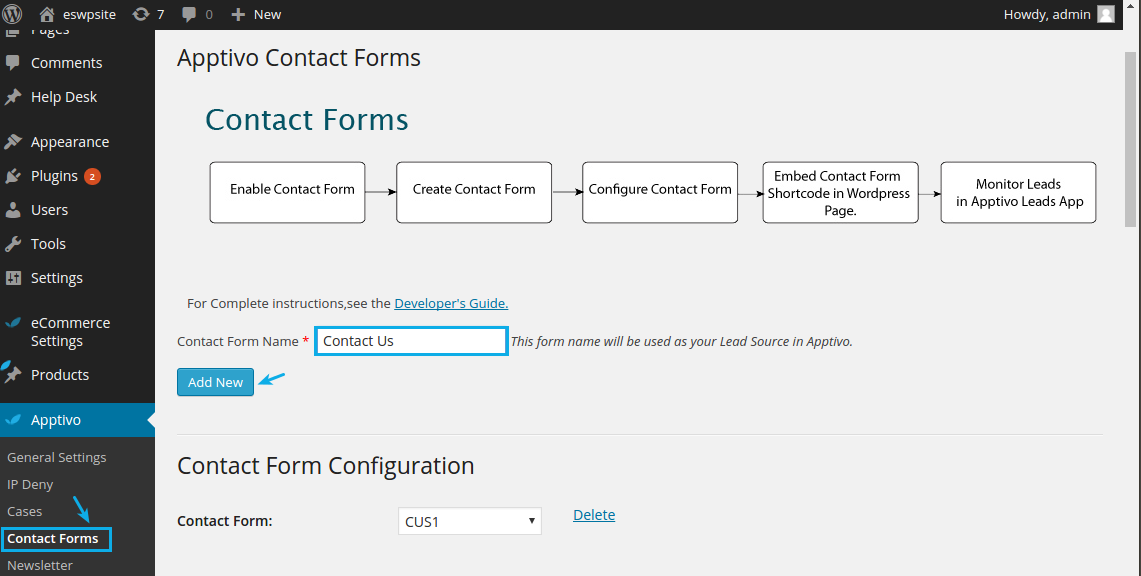Click the admin avatar image
The width and height of the screenshot is (1141, 576).
click(x=1106, y=15)
